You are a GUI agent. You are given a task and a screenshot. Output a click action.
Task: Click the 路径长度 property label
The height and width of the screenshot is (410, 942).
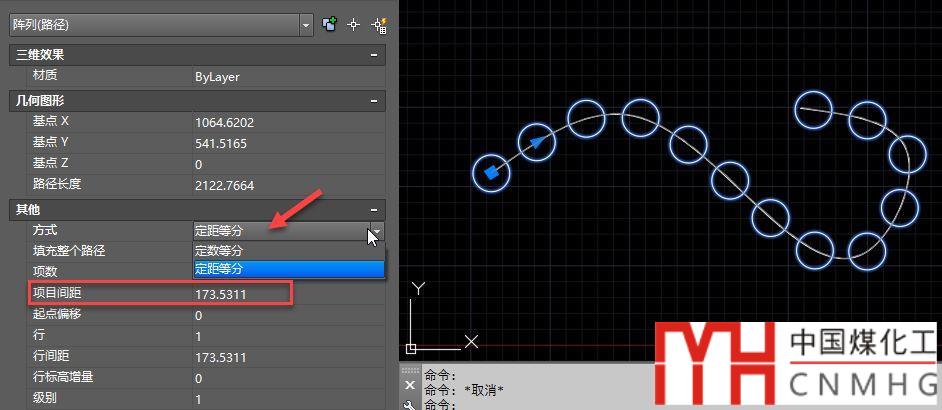coord(56,185)
